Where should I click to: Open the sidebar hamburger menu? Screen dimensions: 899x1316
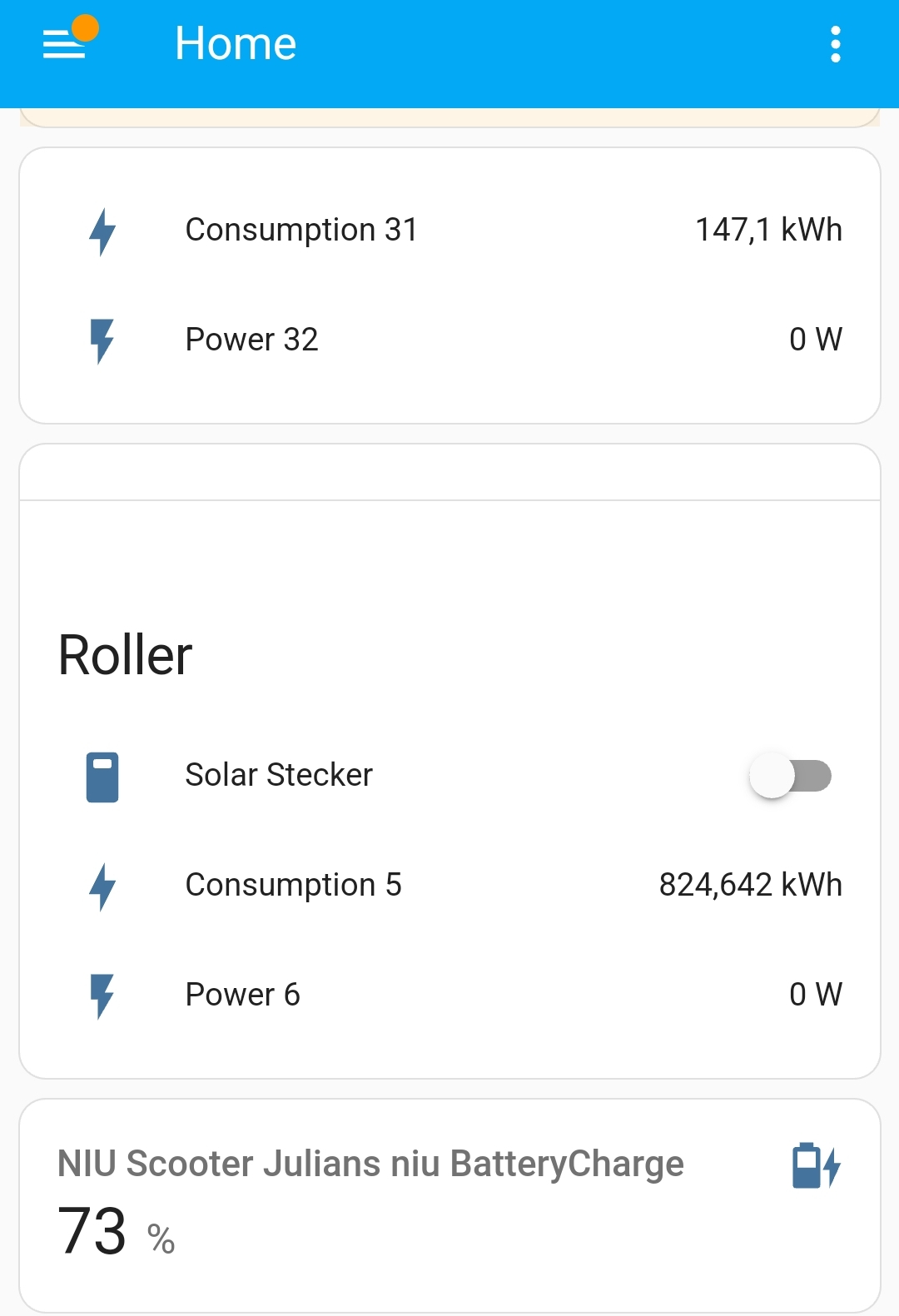coord(65,43)
